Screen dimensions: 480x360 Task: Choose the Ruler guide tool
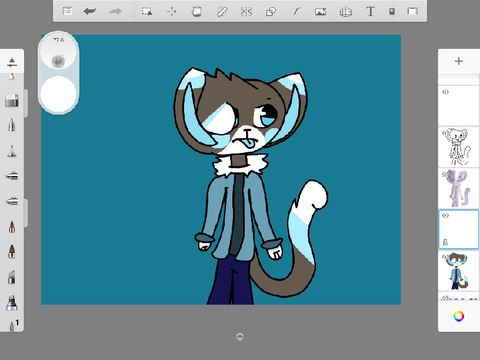click(222, 12)
